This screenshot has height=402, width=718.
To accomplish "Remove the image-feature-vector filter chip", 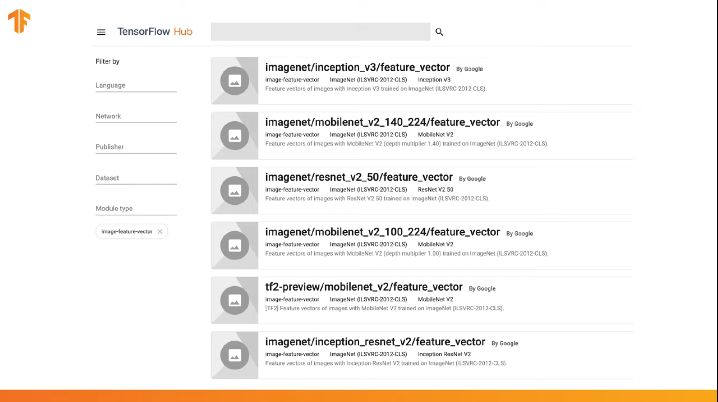I will point(160,232).
